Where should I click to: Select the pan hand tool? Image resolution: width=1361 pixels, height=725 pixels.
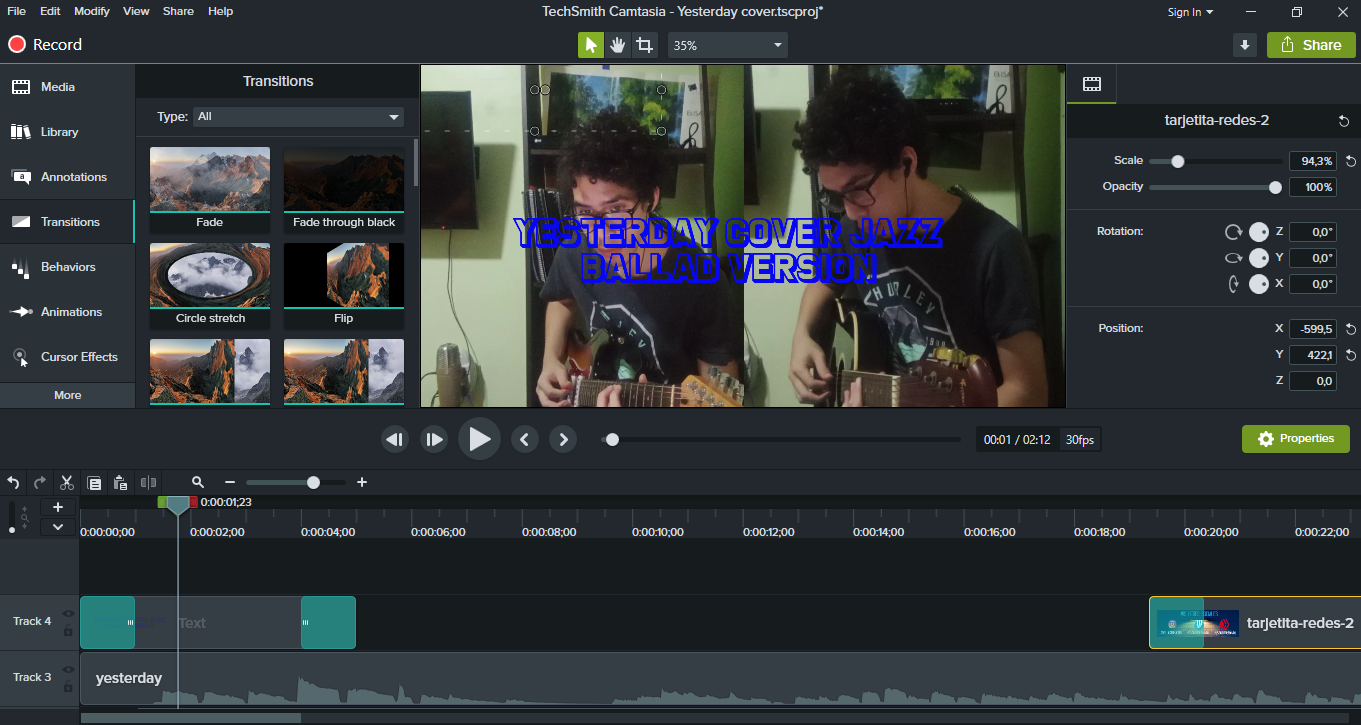point(618,45)
